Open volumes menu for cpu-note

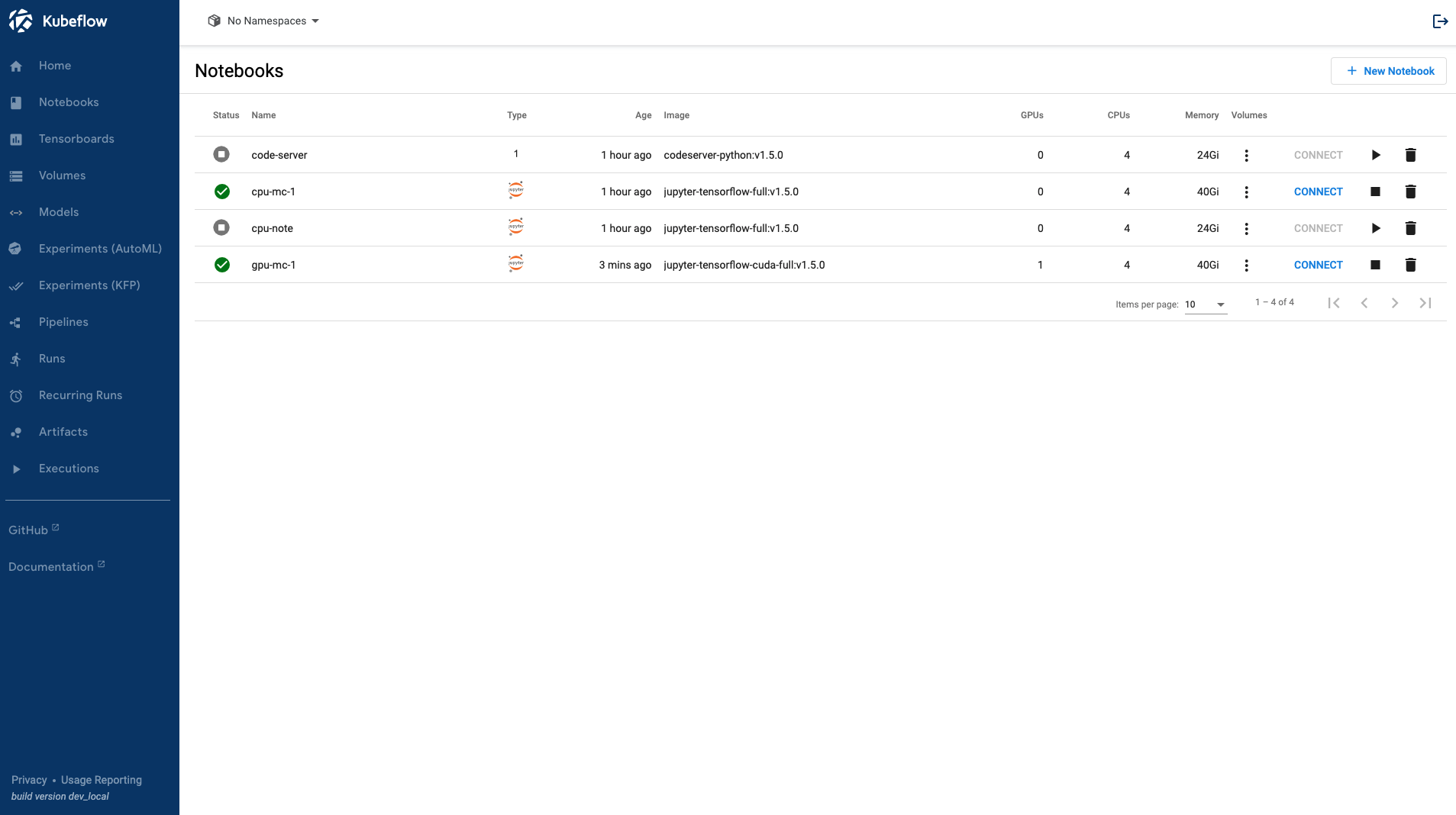pos(1246,228)
